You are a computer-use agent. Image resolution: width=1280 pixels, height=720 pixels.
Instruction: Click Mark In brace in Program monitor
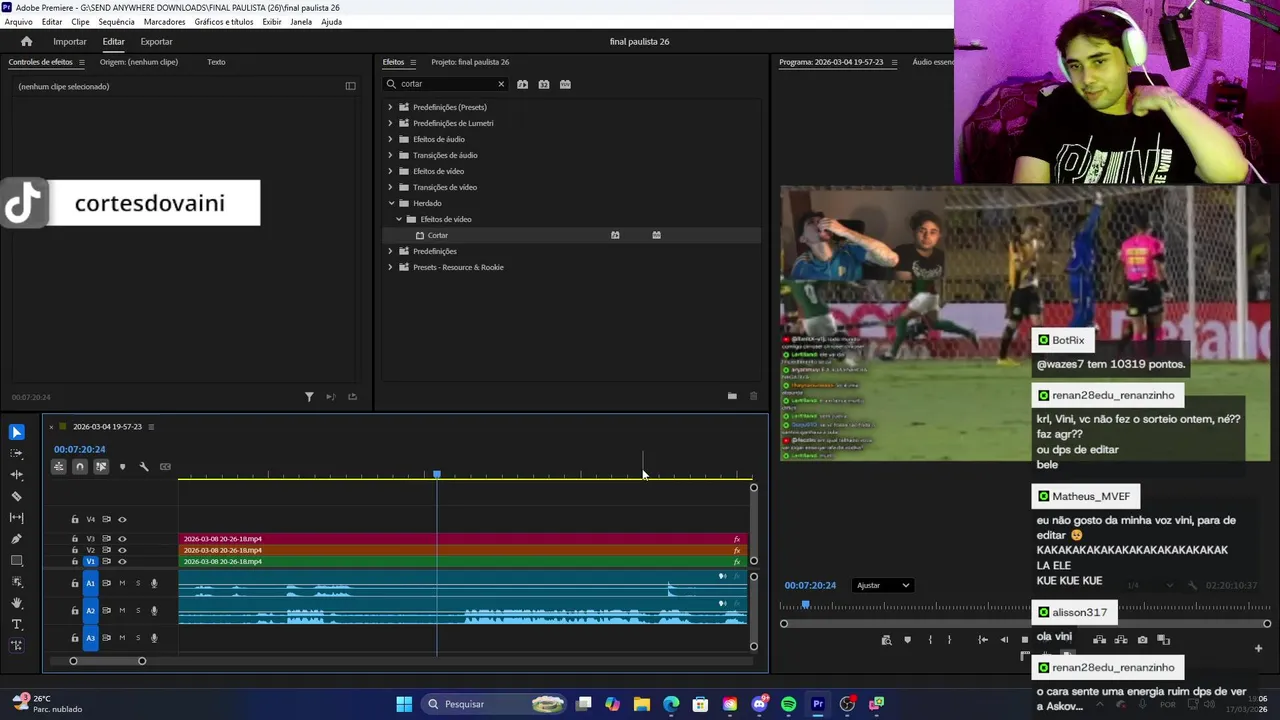(x=930, y=640)
